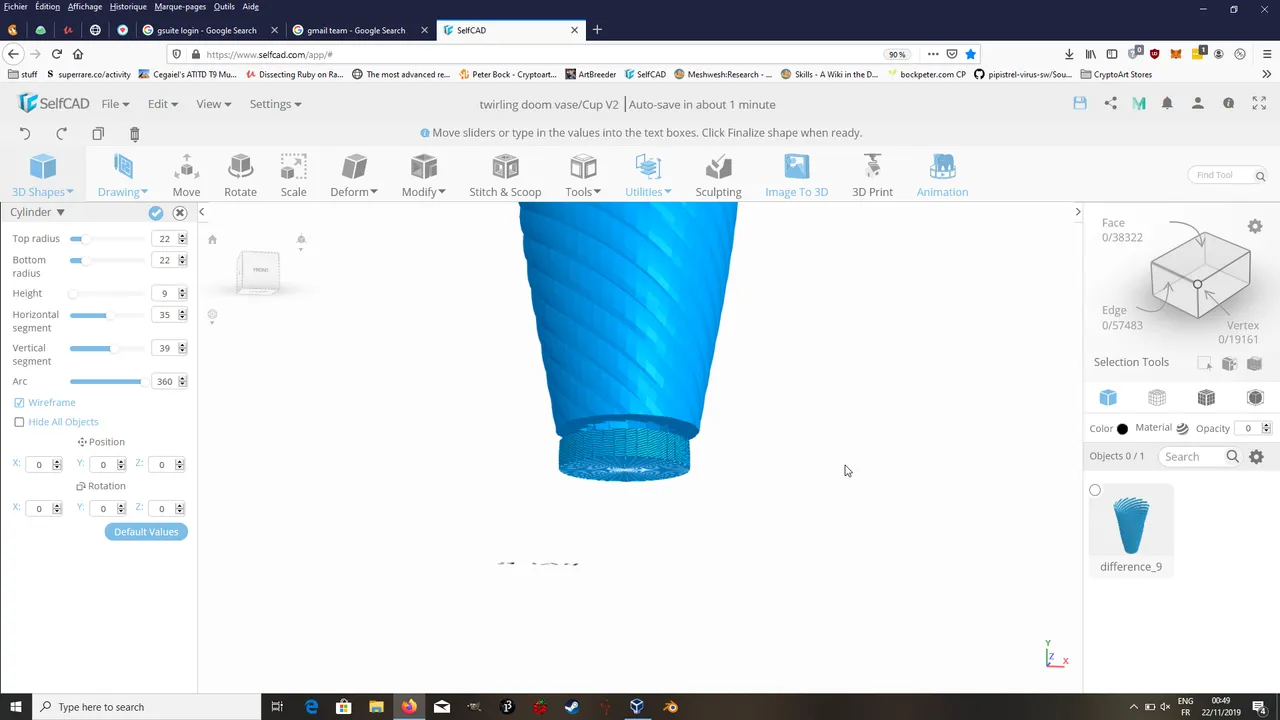
Task: Collapse the right panel arrow
Action: (1077, 212)
